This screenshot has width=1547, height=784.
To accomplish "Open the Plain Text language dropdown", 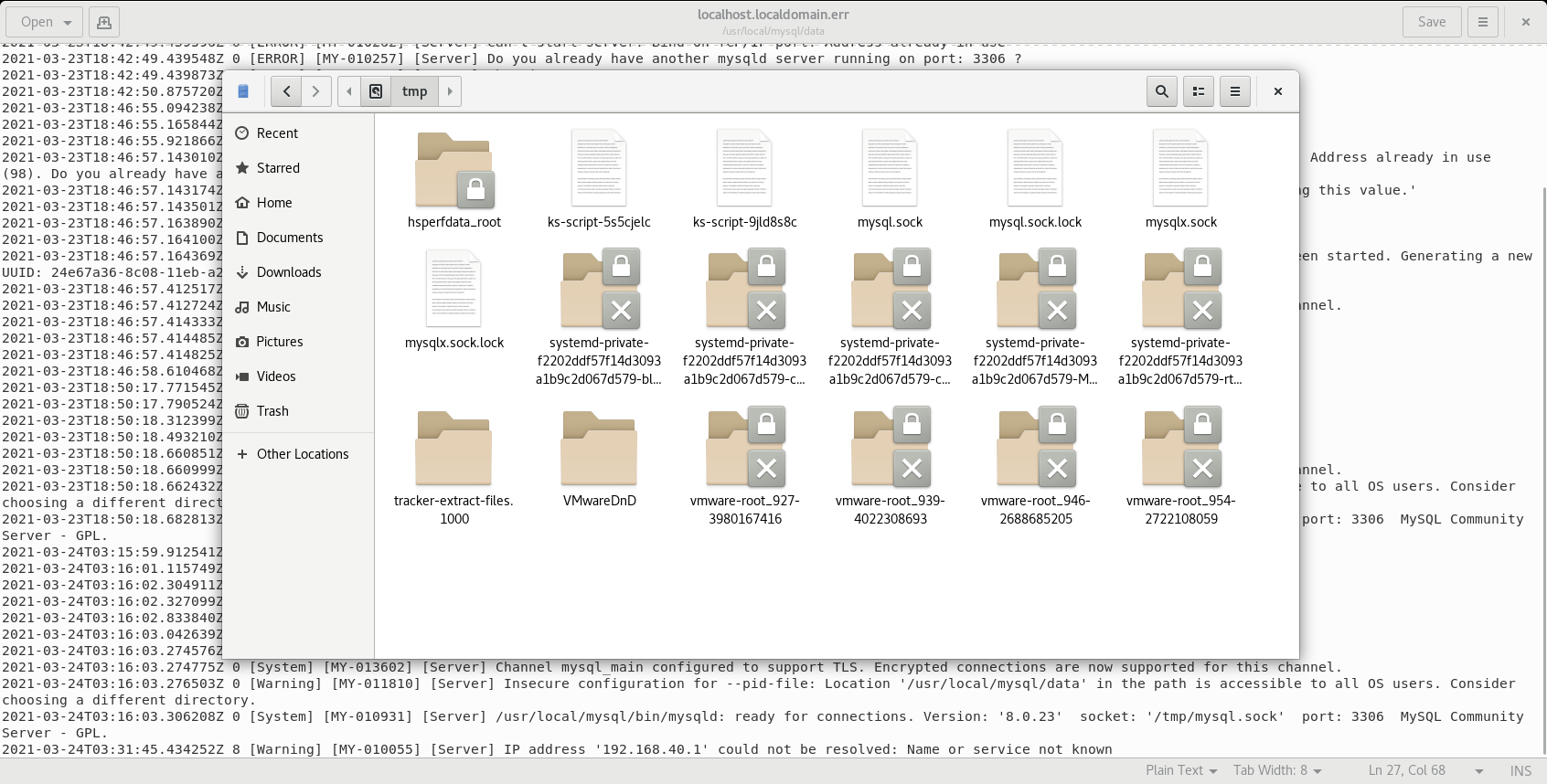I will tap(1181, 770).
